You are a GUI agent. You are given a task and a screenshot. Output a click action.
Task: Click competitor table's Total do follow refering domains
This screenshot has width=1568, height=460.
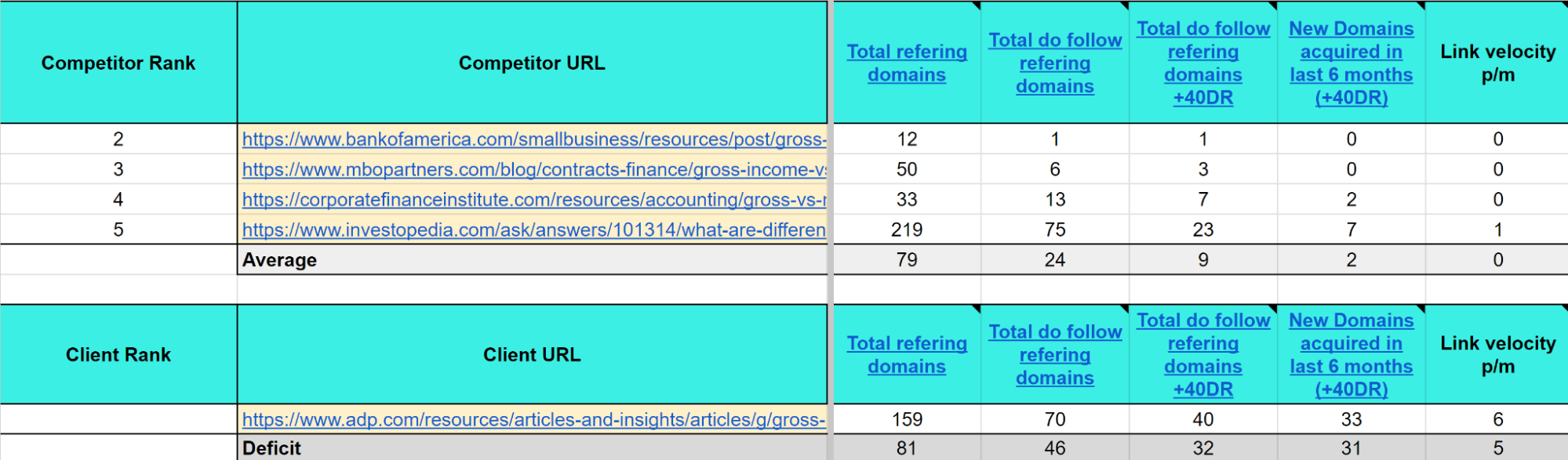point(1054,63)
